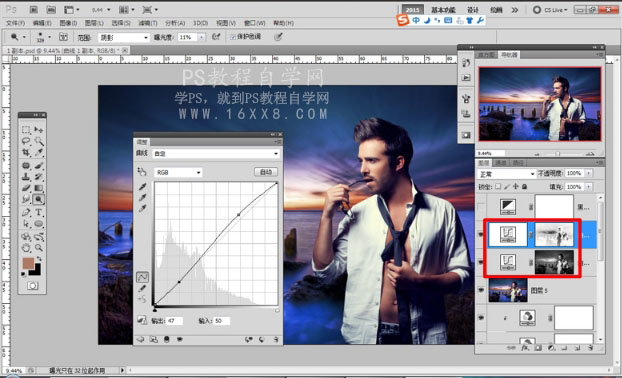
Task: Open the CS Live button
Action: [551, 10]
